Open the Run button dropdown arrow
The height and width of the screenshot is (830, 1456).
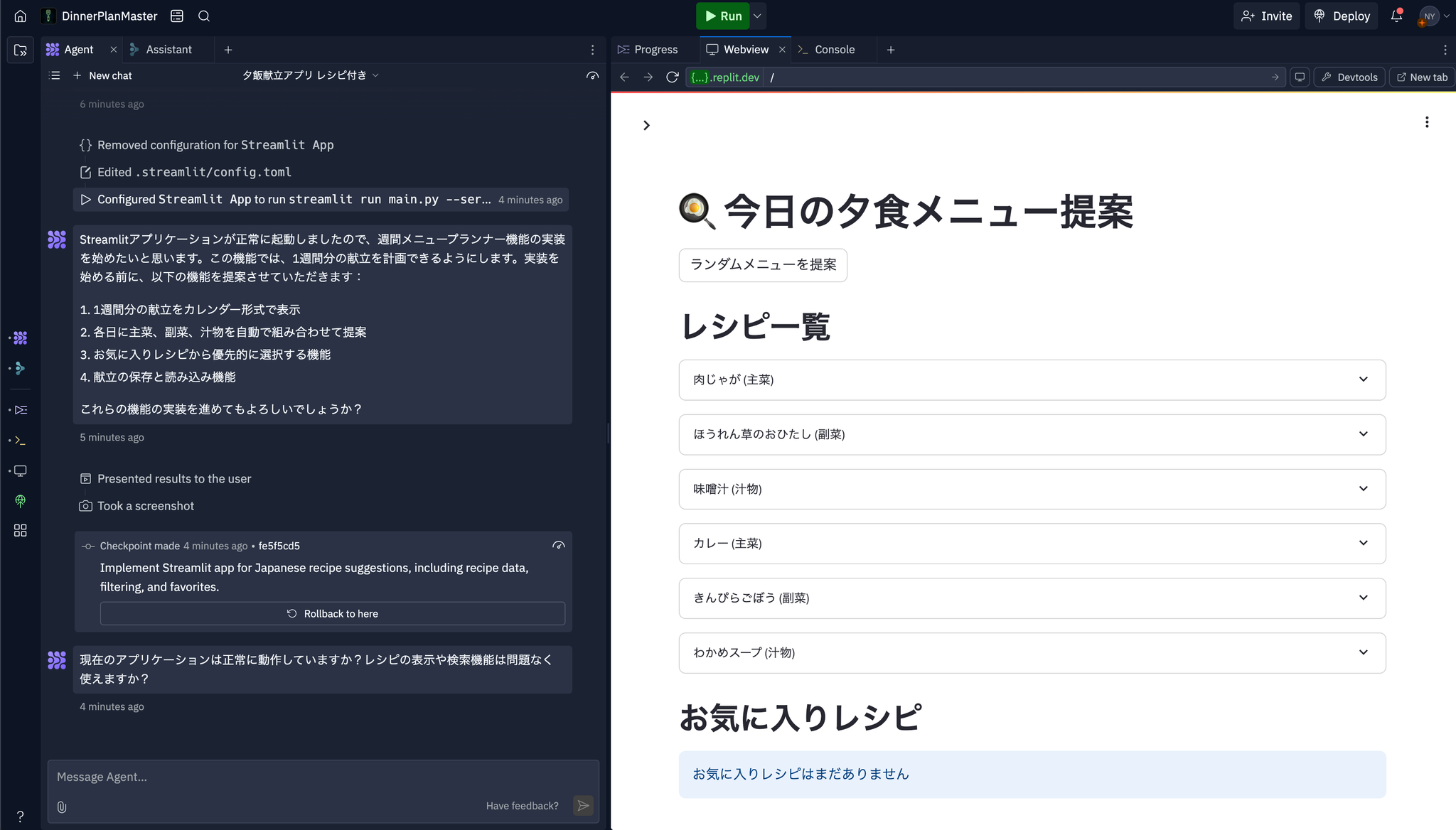pyautogui.click(x=758, y=16)
